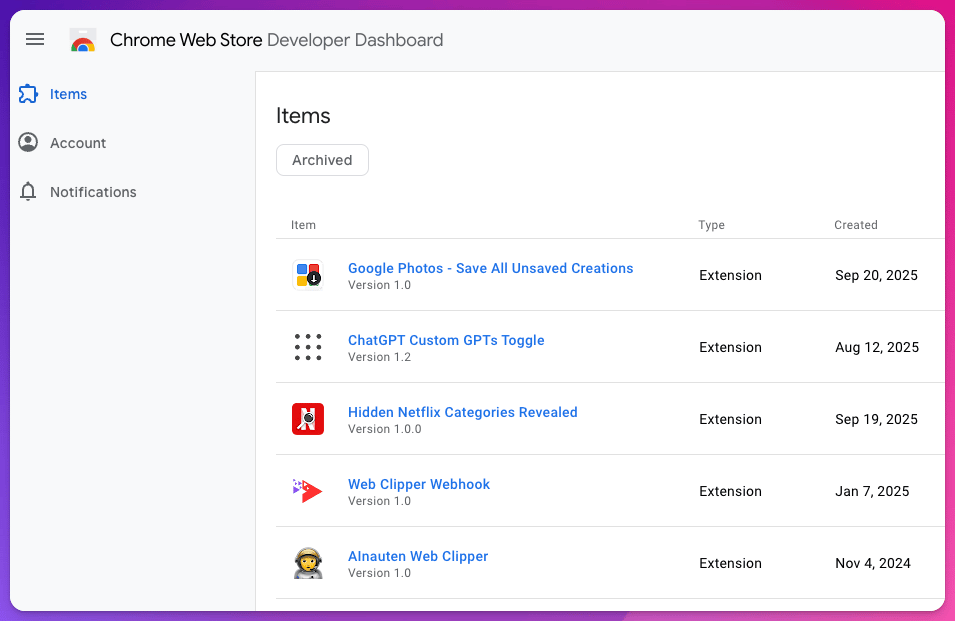The width and height of the screenshot is (955, 621).
Task: Click the Web Clipper Webhook icon
Action: pyautogui.click(x=308, y=491)
